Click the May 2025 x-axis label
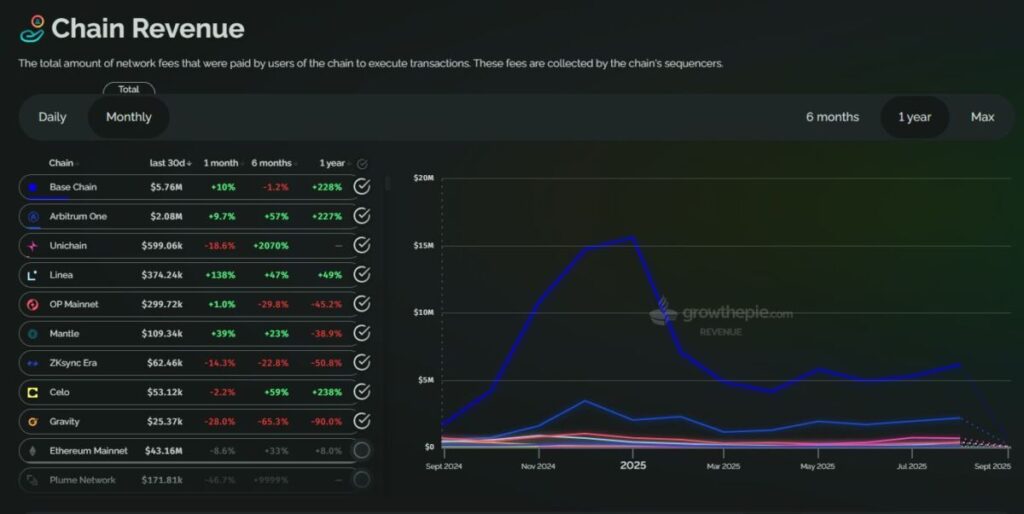Screen dimensions: 1024x514 pos(817,466)
